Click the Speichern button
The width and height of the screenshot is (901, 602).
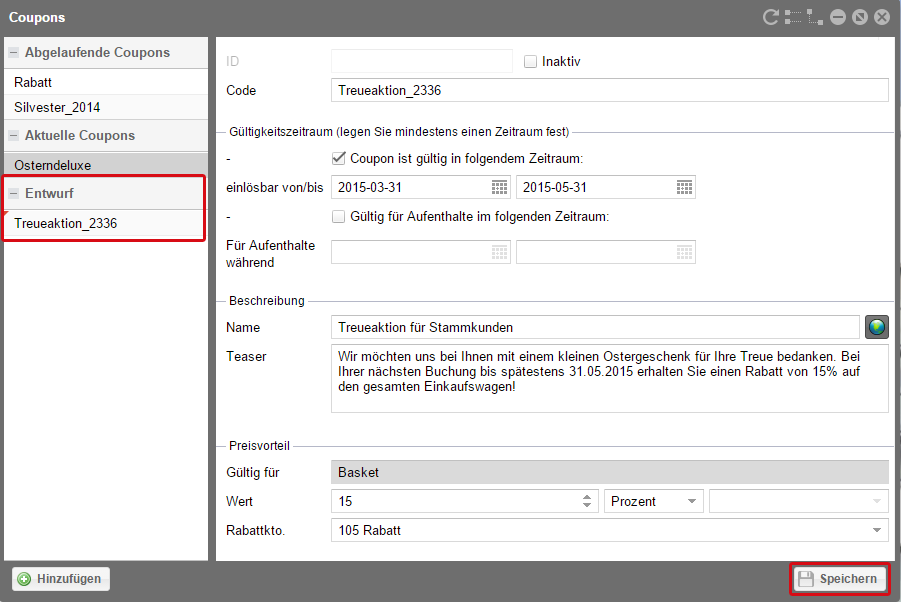839,578
